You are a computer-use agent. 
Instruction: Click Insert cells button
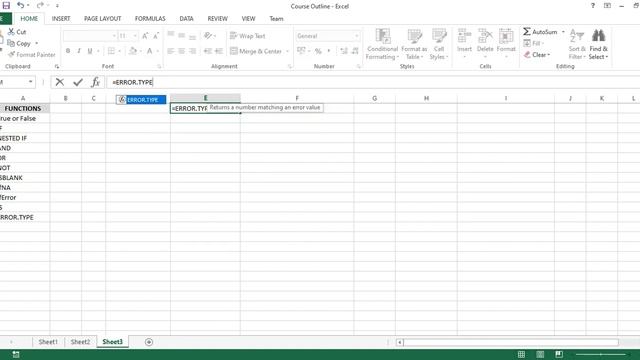(x=464, y=43)
